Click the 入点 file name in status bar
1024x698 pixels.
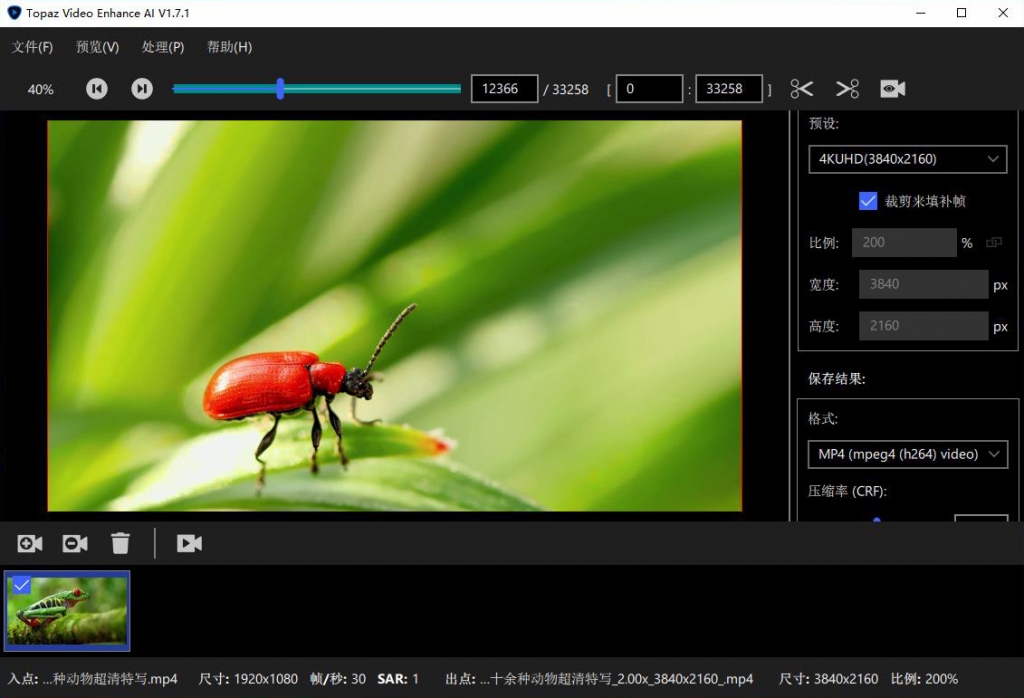coord(93,679)
